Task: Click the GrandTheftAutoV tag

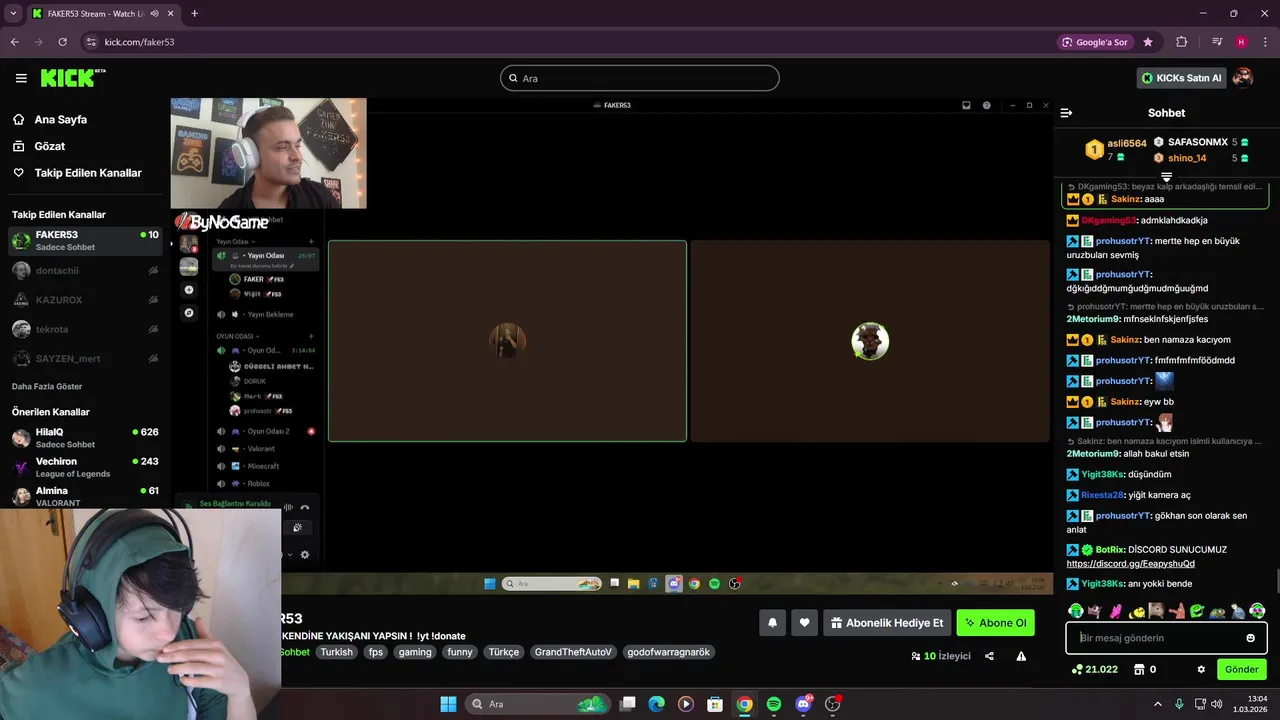Action: coord(572,652)
